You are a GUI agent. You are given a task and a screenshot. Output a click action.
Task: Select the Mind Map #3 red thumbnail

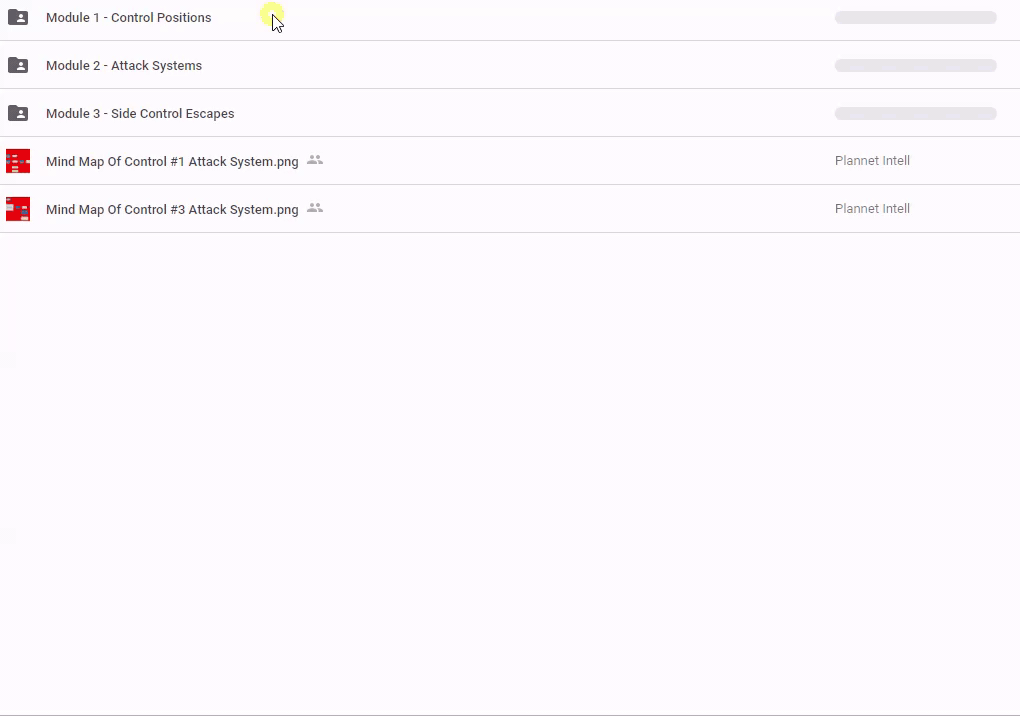point(18,209)
